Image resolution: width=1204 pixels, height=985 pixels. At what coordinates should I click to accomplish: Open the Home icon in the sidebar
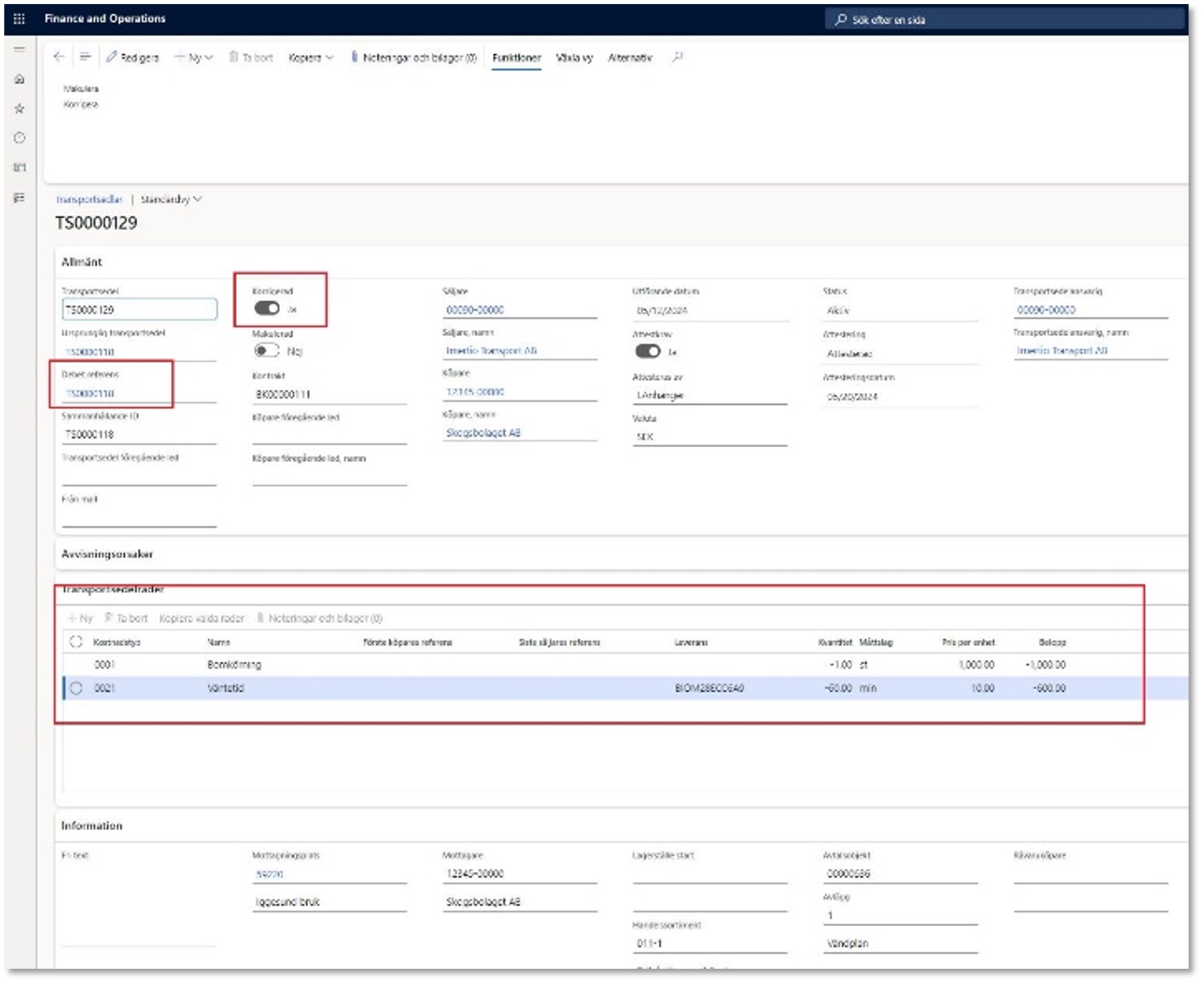pos(19,79)
